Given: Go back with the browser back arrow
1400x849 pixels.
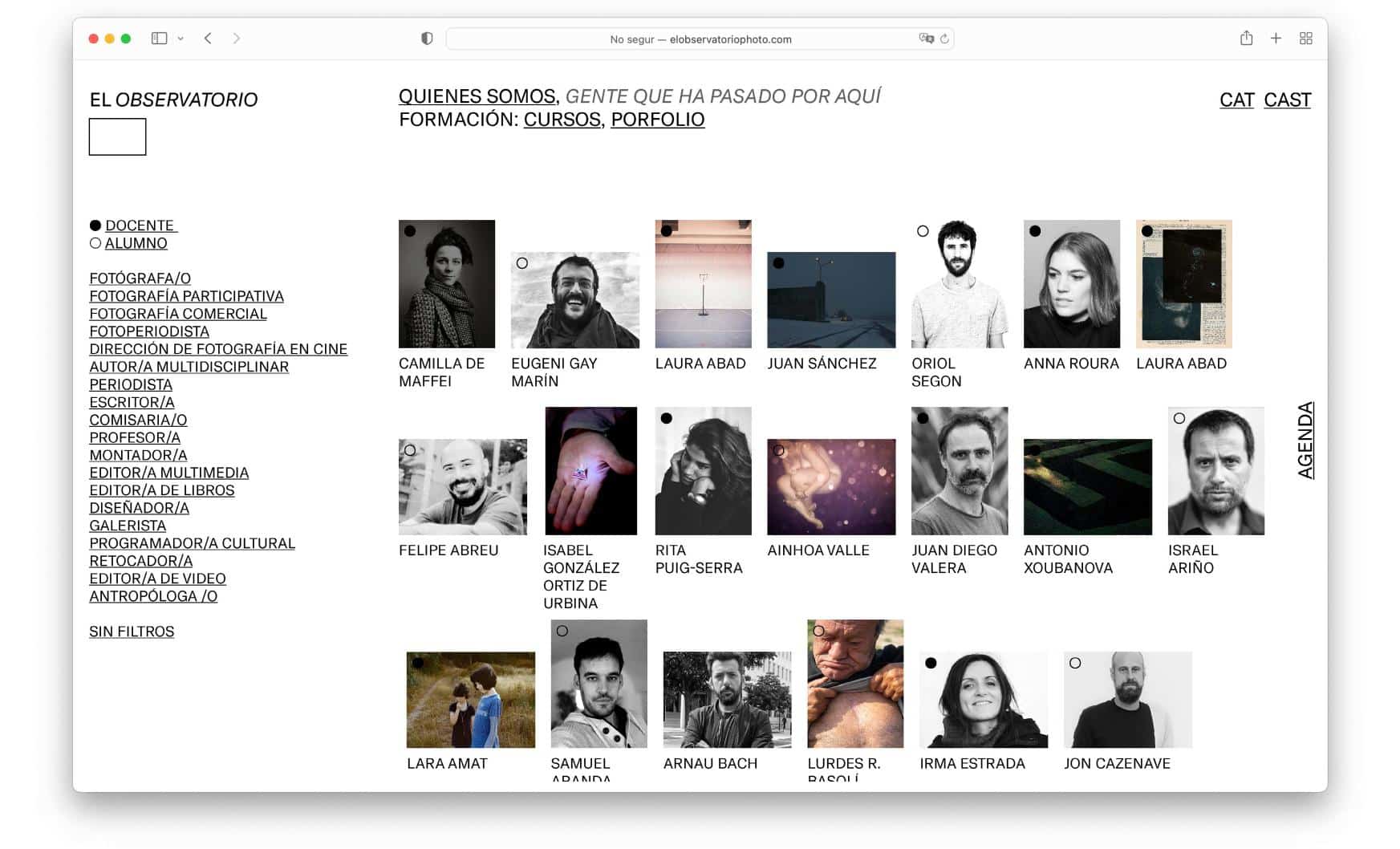Looking at the screenshot, I should (208, 38).
